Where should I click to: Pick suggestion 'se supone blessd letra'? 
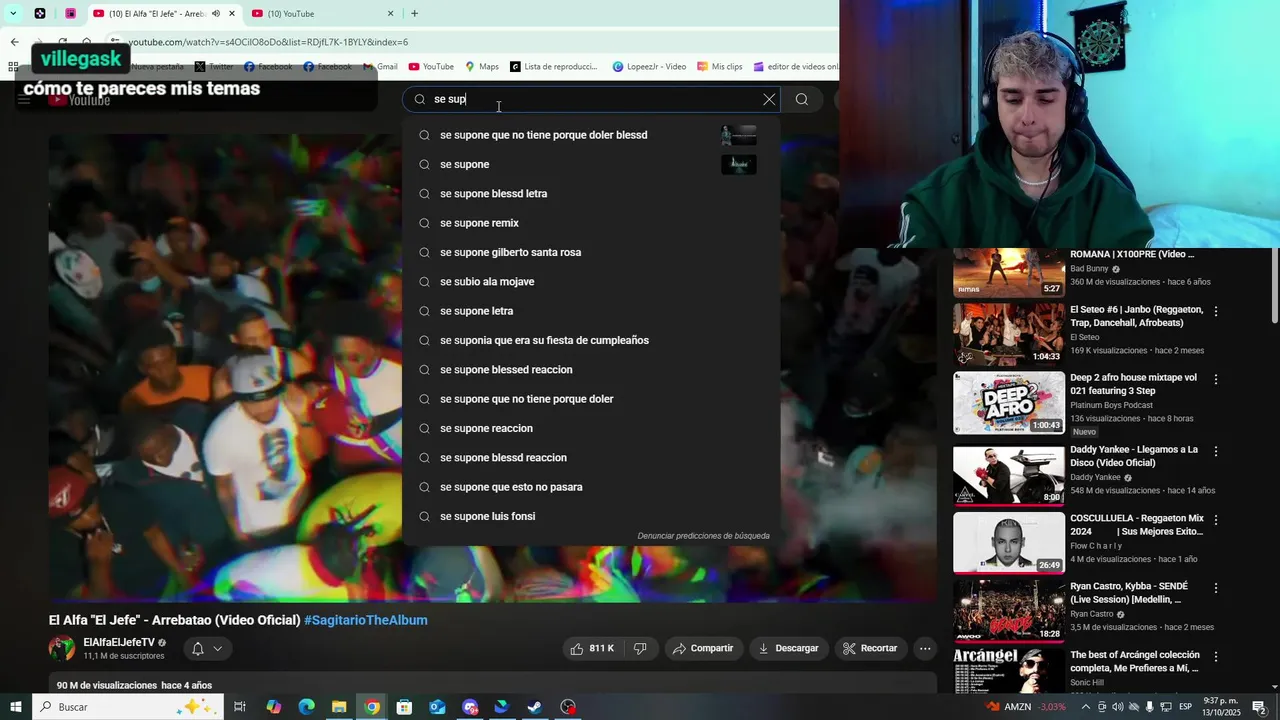(591, 194)
